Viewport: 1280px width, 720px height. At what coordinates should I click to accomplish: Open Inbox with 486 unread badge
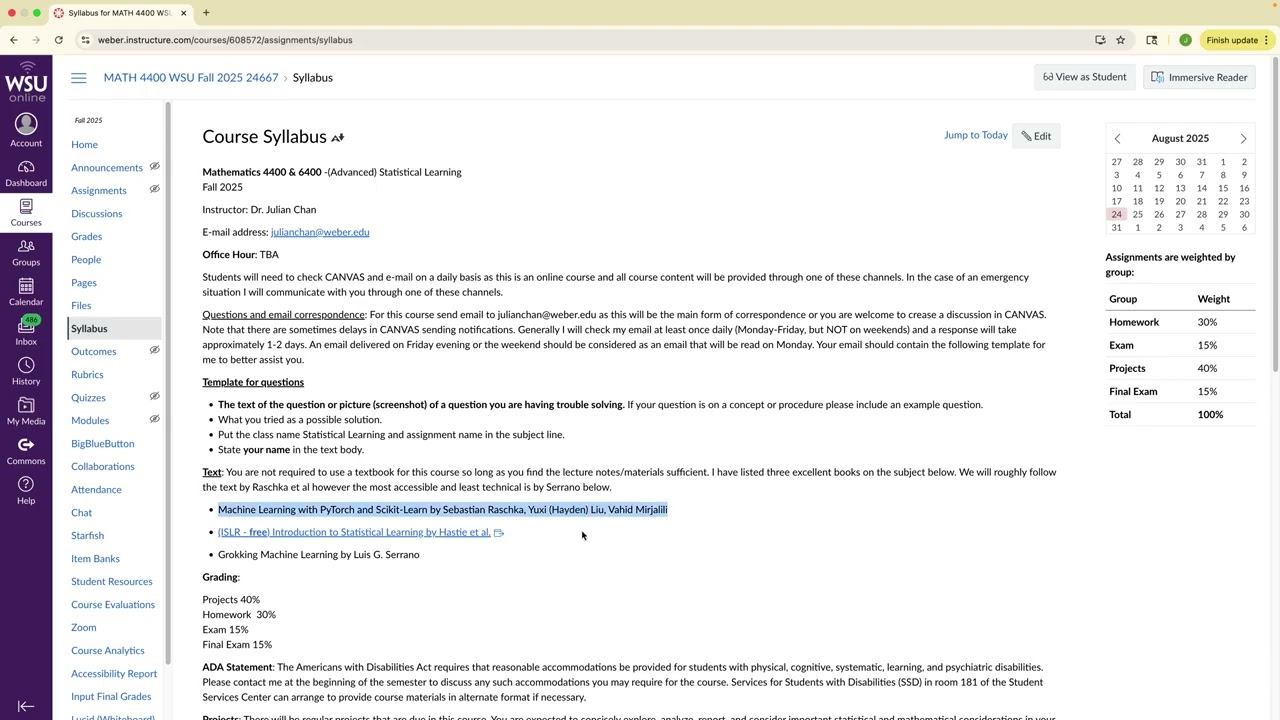26,331
